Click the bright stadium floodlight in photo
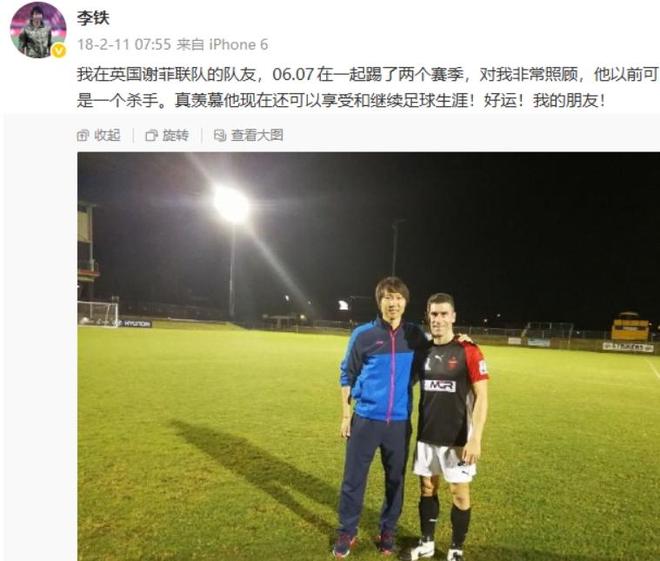The image size is (660, 561). point(231,205)
